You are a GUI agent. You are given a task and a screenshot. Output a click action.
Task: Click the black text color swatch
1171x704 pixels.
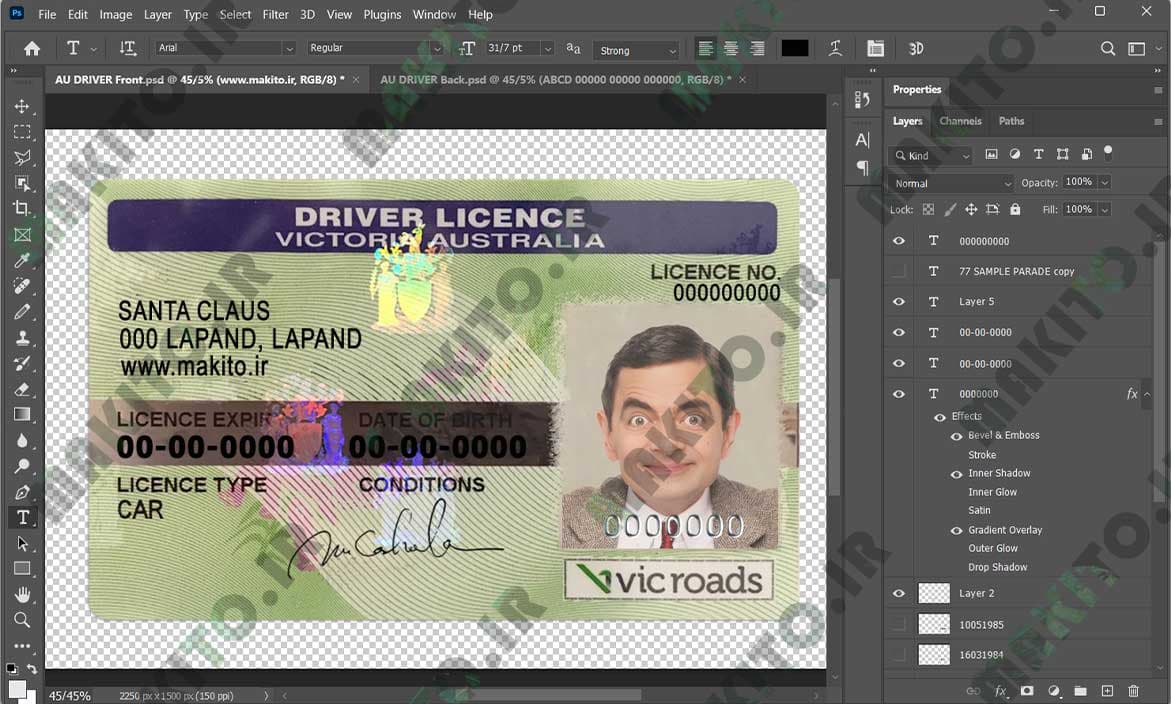(795, 49)
